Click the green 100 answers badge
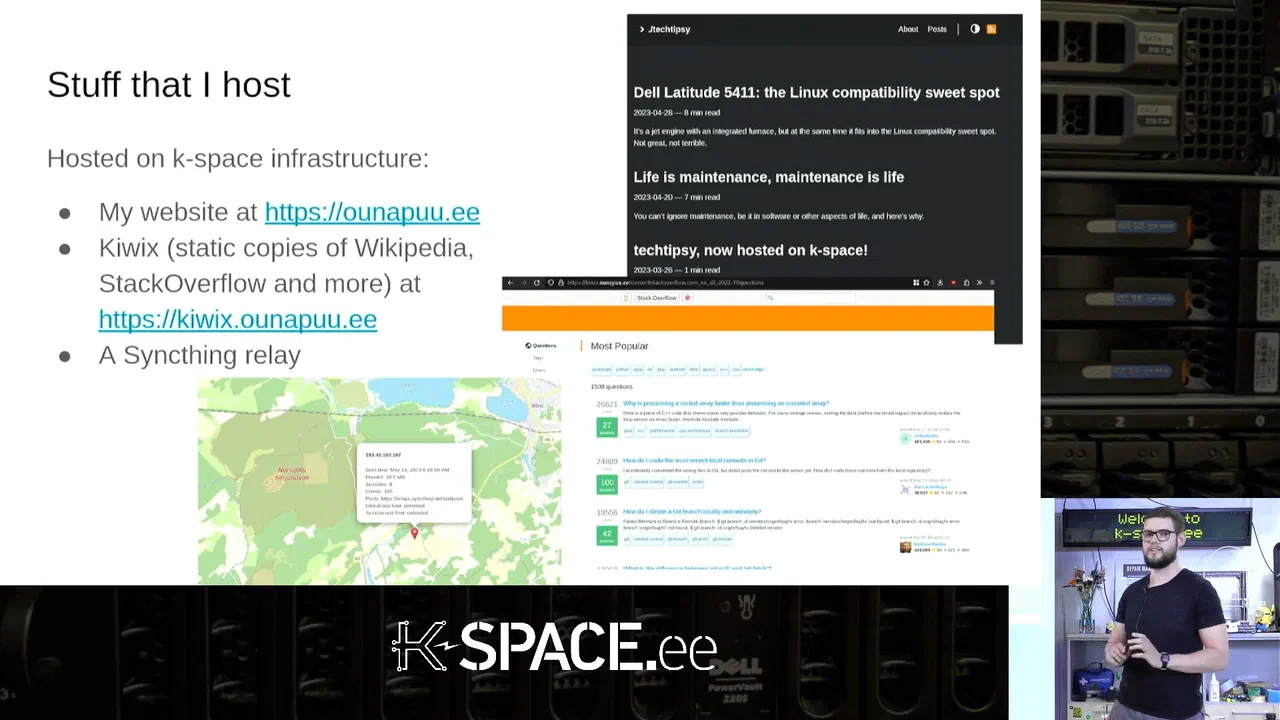This screenshot has width=1280, height=720. 606,483
